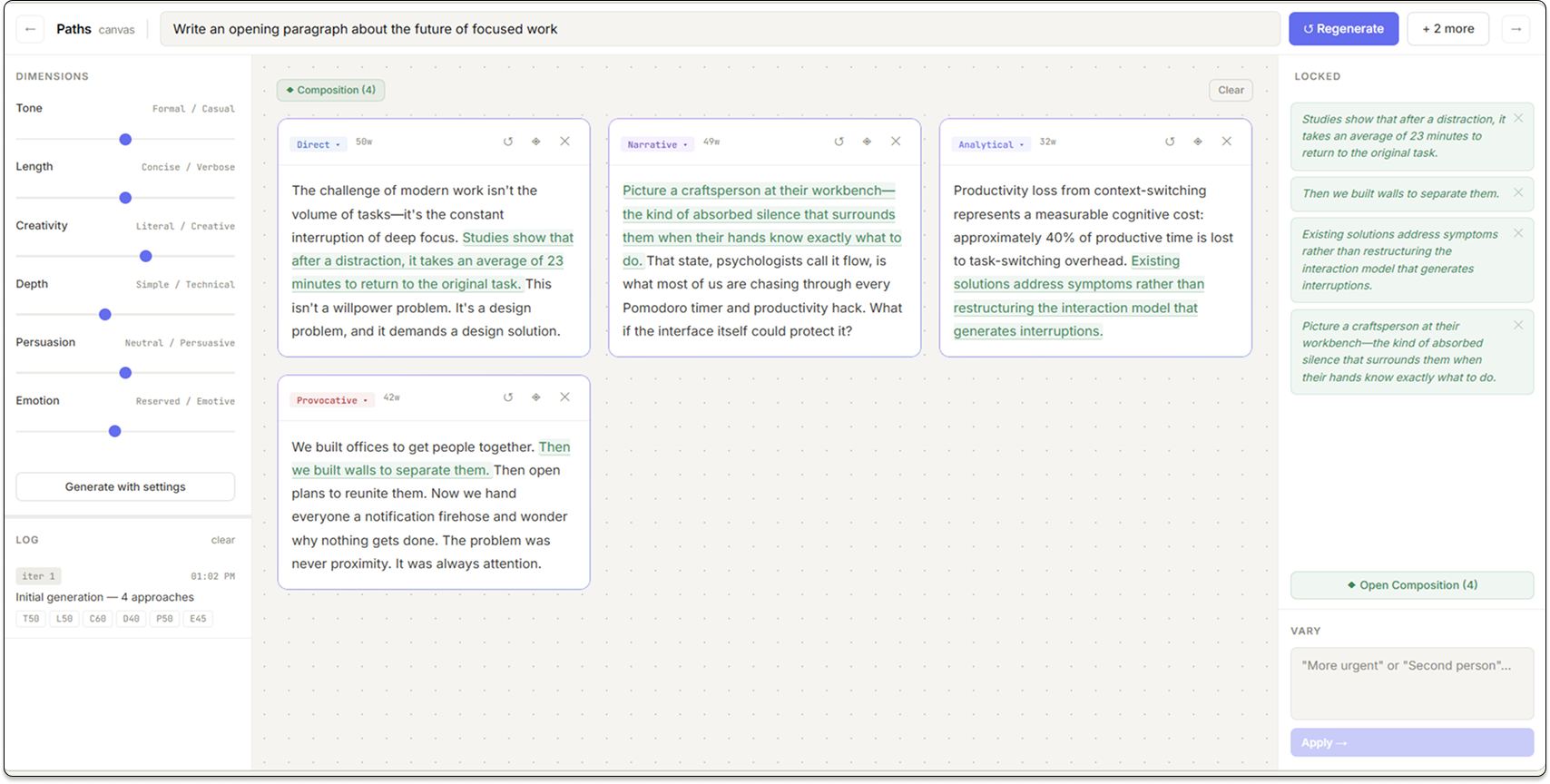Adjust the Creativity slider handle
The width and height of the screenshot is (1550, 784).
click(145, 256)
